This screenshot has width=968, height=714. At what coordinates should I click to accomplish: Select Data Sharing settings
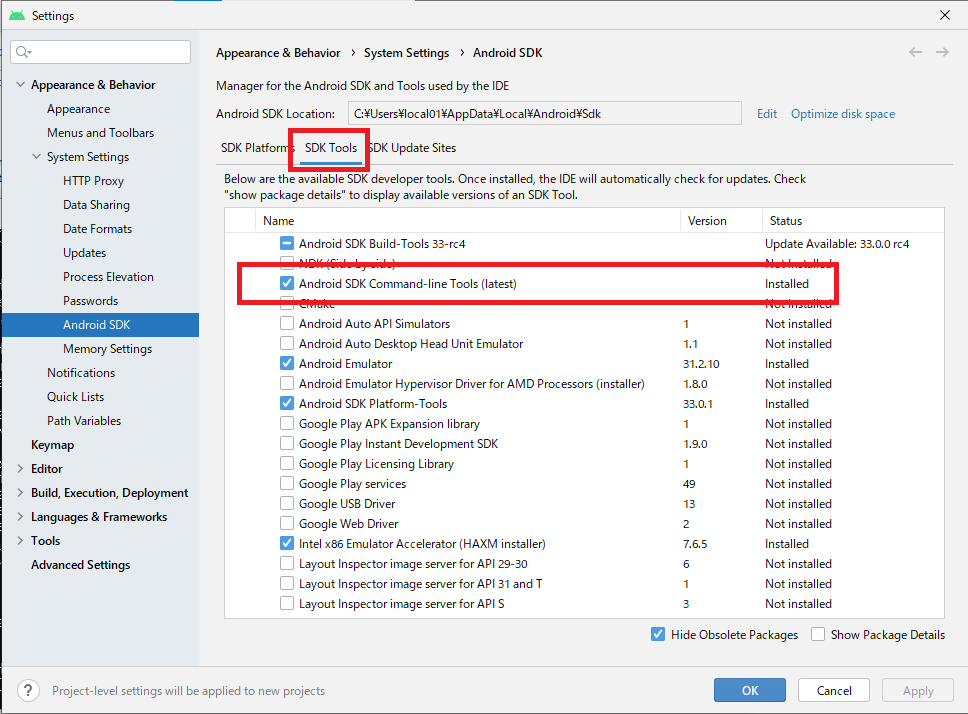(96, 205)
